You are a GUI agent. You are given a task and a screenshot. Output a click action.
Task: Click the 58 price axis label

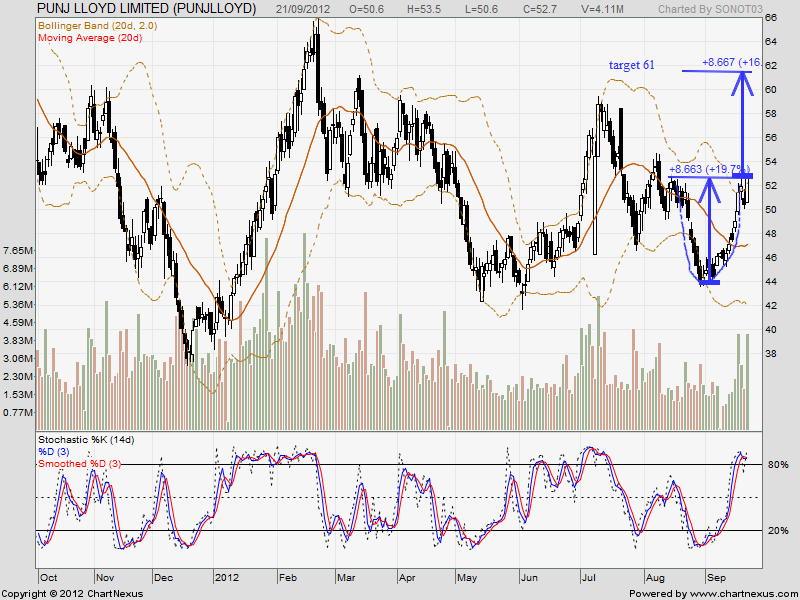coord(771,114)
